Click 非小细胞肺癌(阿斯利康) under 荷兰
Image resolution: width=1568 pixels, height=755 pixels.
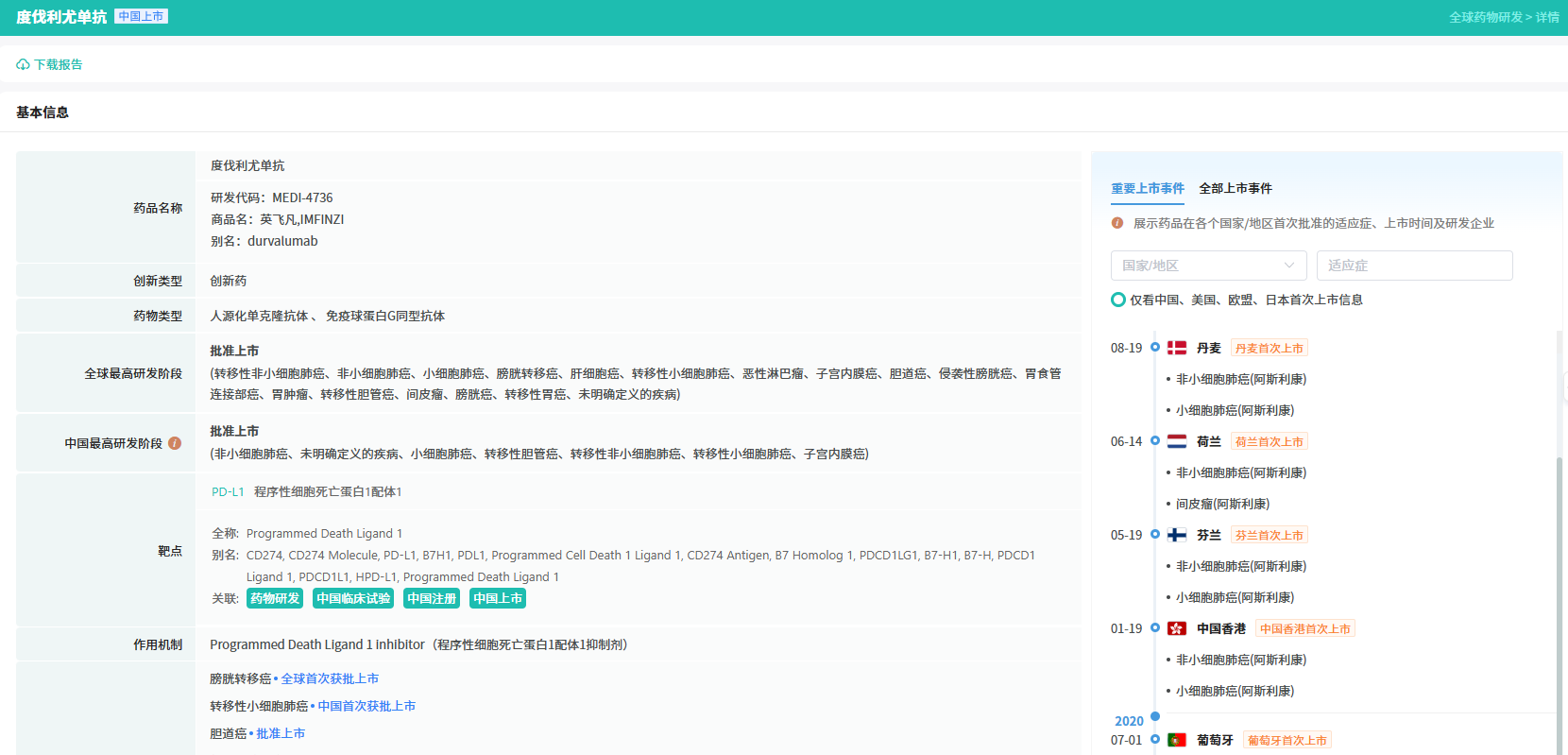(1241, 472)
